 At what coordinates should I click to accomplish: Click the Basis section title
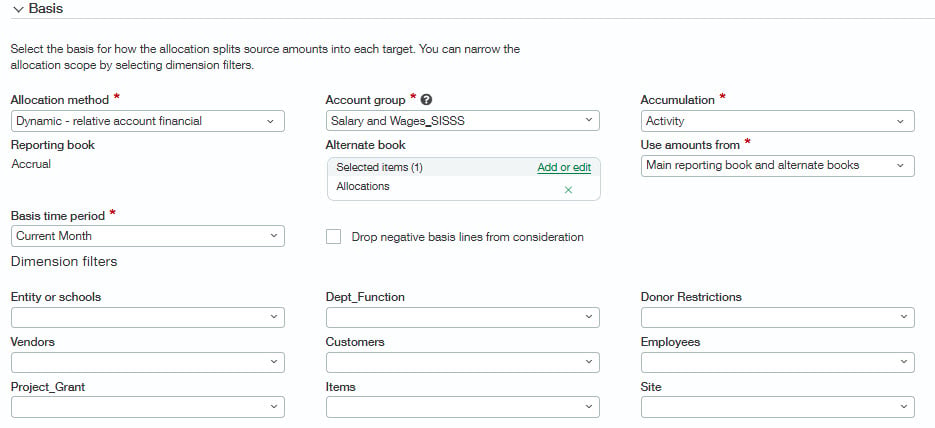(46, 9)
